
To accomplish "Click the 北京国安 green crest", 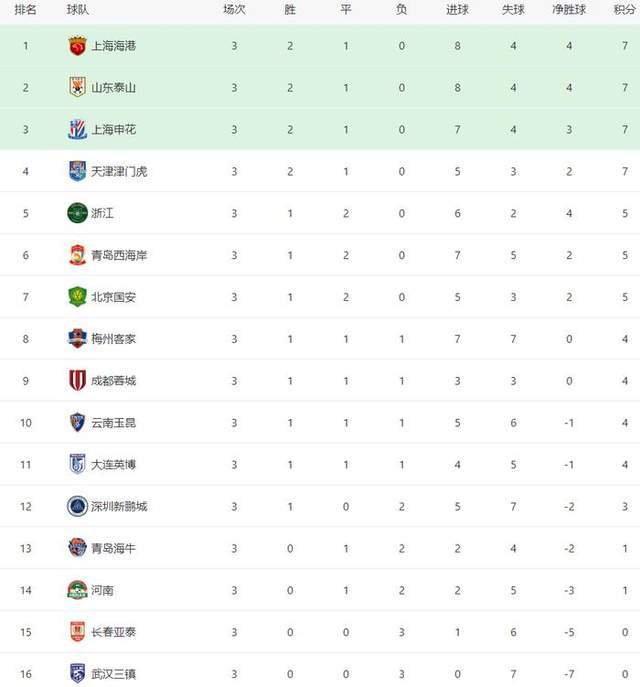I will 78,297.
